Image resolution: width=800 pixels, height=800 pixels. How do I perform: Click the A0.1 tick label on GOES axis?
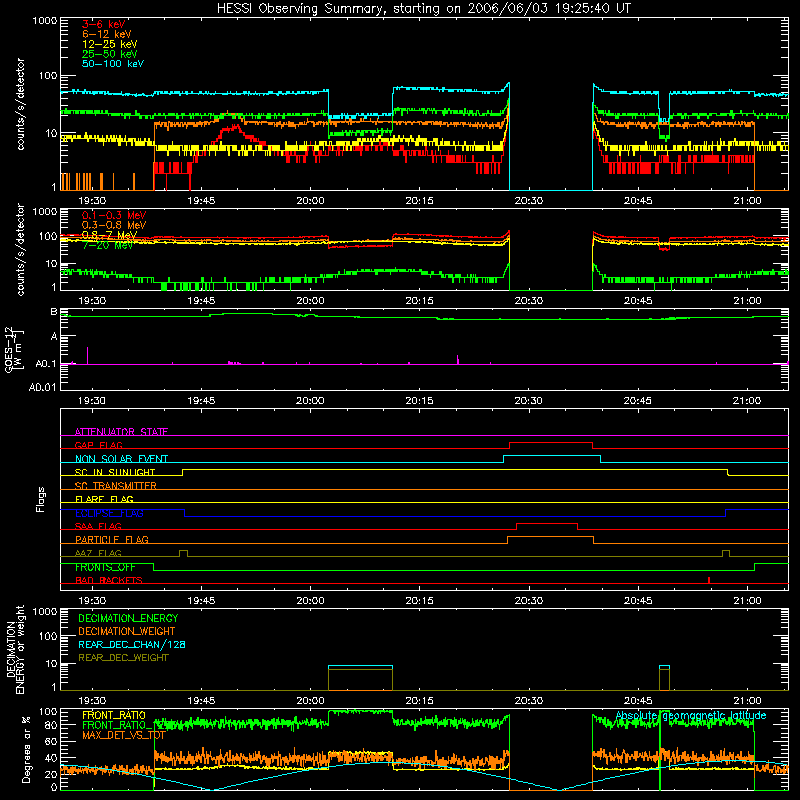click(45, 364)
